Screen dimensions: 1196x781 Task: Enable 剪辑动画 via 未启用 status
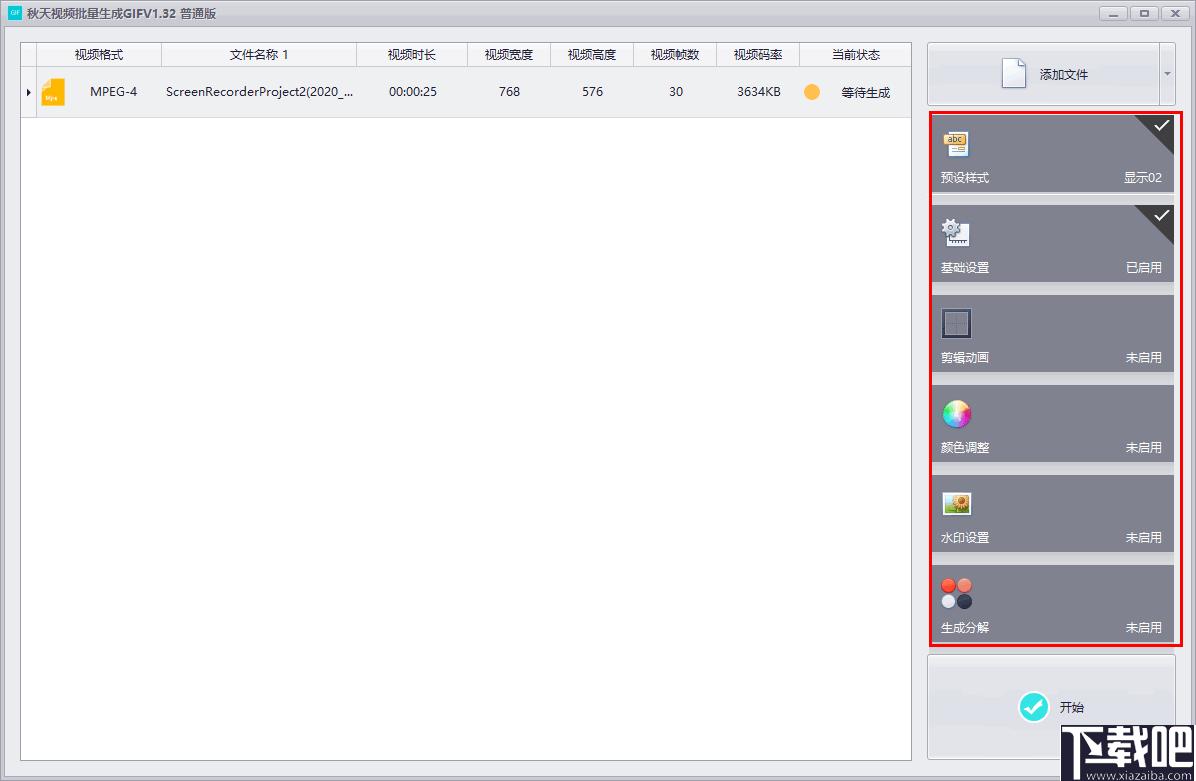coord(1143,358)
